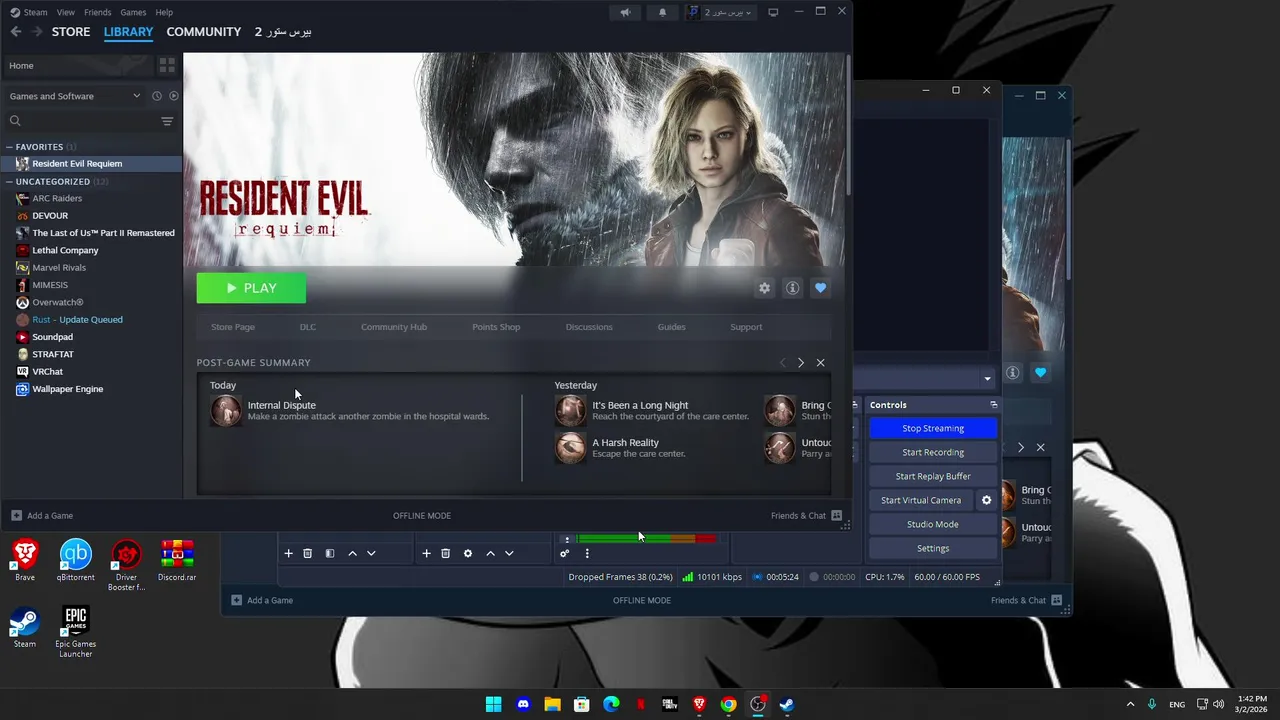Toggle OBS Studio Mode
Viewport: 1280px width, 720px height.
click(933, 524)
